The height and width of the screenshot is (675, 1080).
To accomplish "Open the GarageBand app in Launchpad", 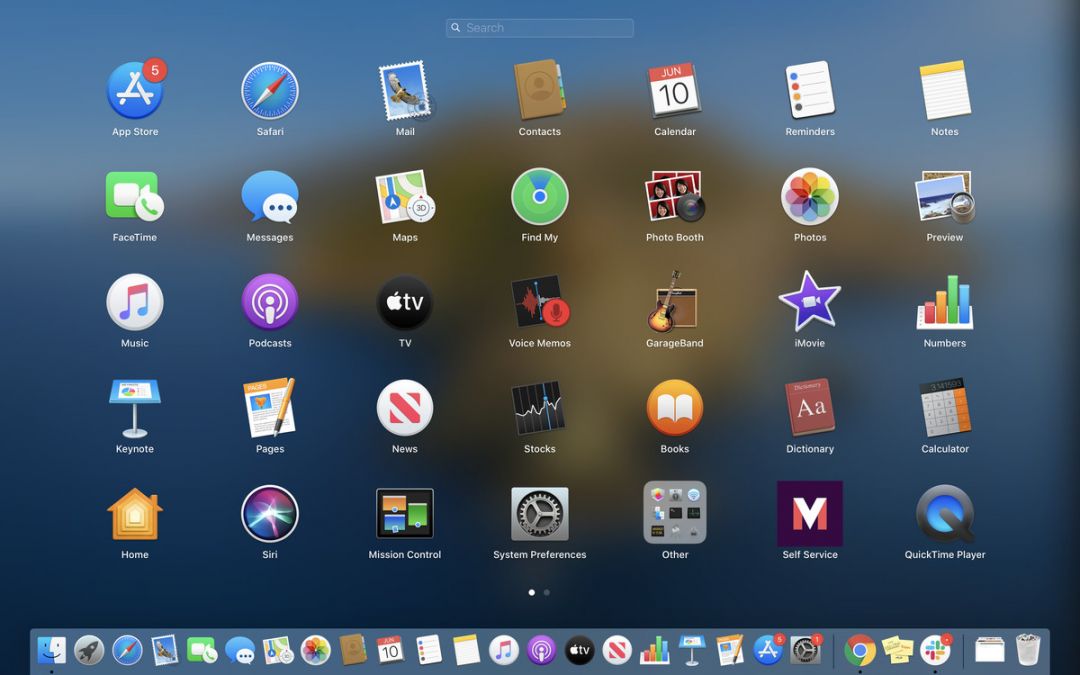I will click(675, 303).
